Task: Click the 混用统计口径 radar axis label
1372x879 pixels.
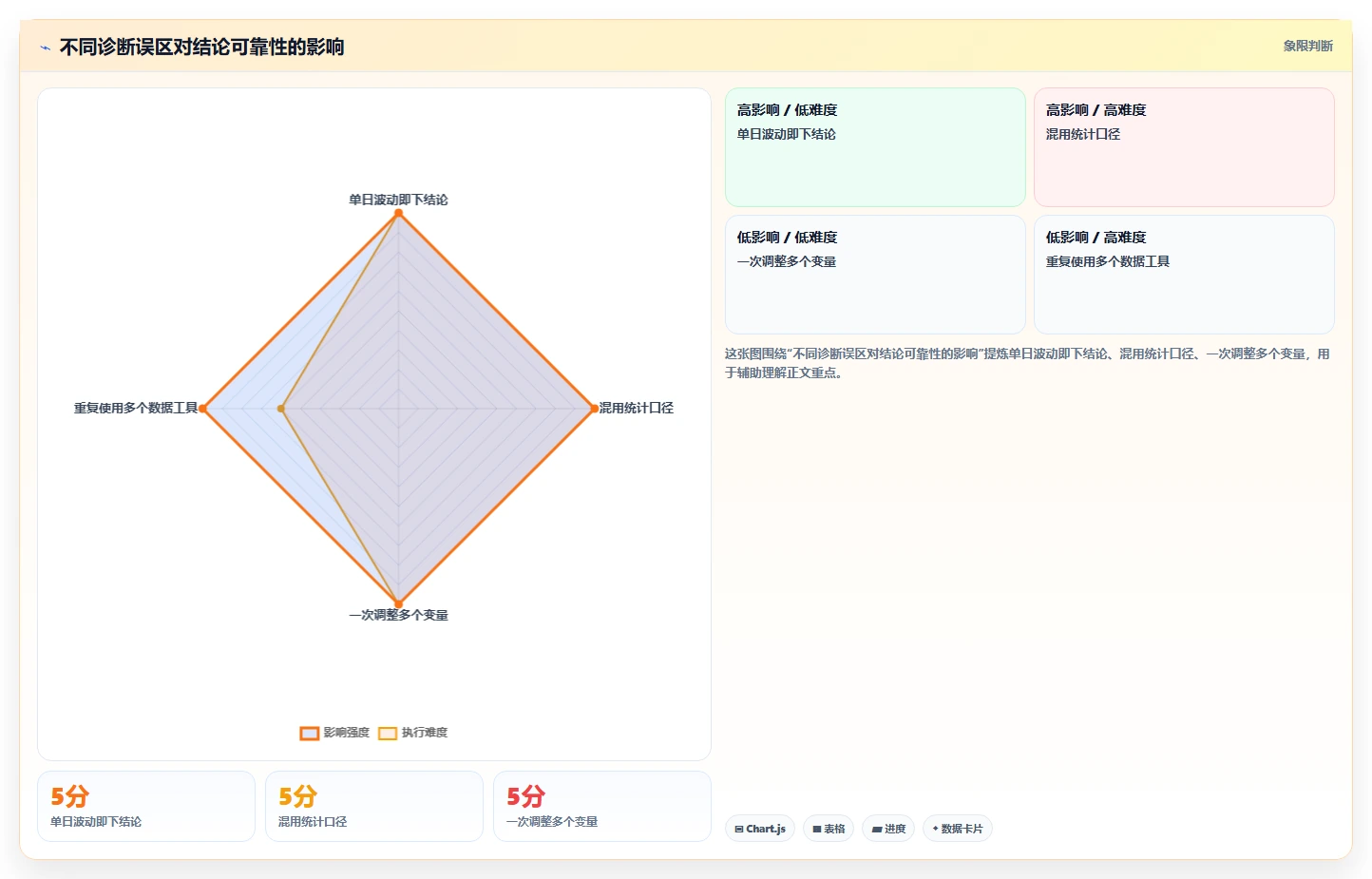Action: tap(636, 408)
